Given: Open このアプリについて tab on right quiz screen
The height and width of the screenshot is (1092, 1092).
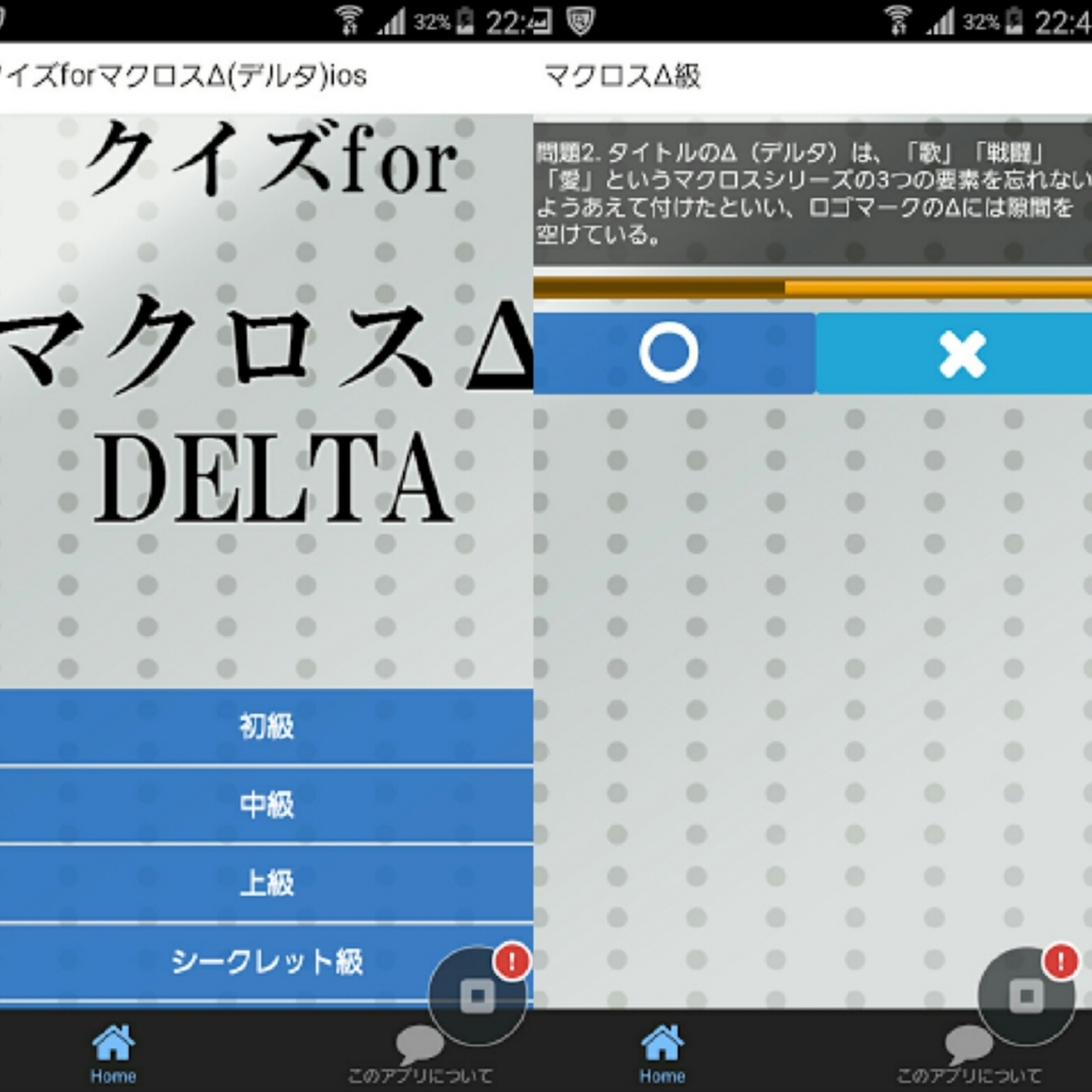Looking at the screenshot, I should tap(969, 1055).
